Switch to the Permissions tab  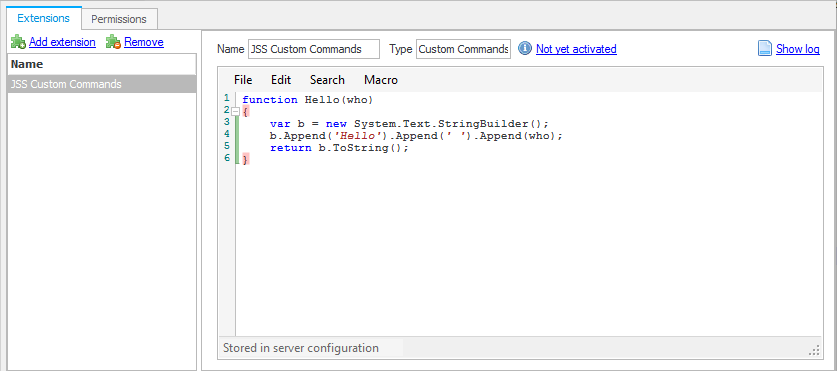click(x=119, y=19)
